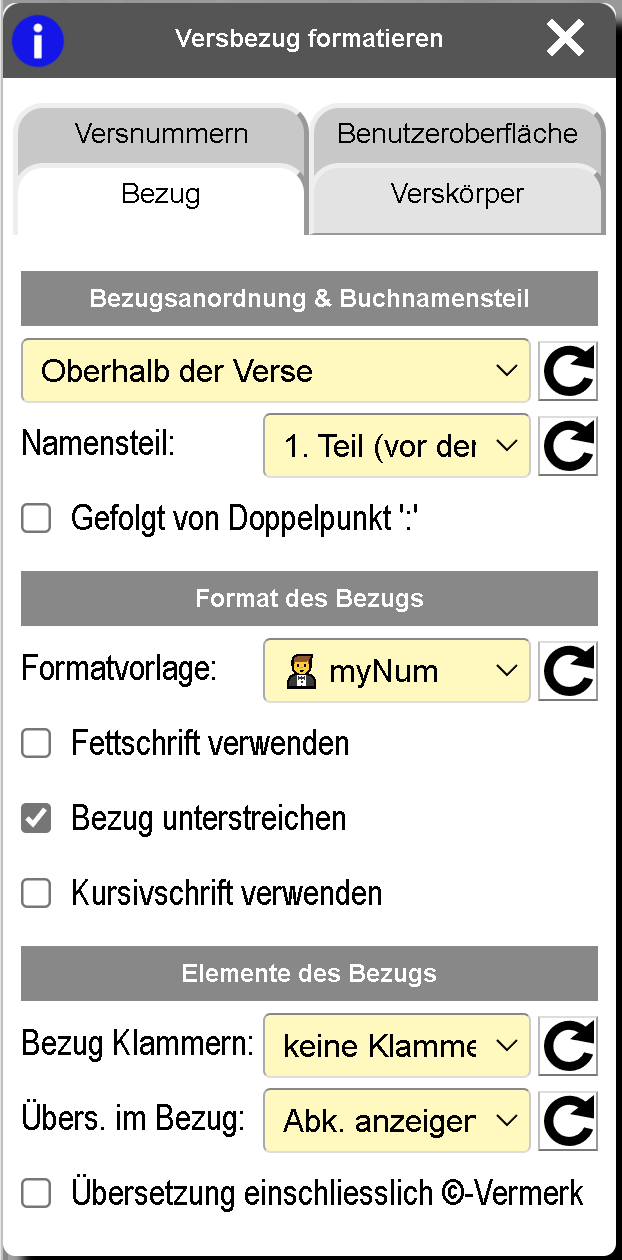Open the 'Oberhalb der Verse' dropdown
The width and height of the screenshot is (622, 1260).
pos(275,371)
